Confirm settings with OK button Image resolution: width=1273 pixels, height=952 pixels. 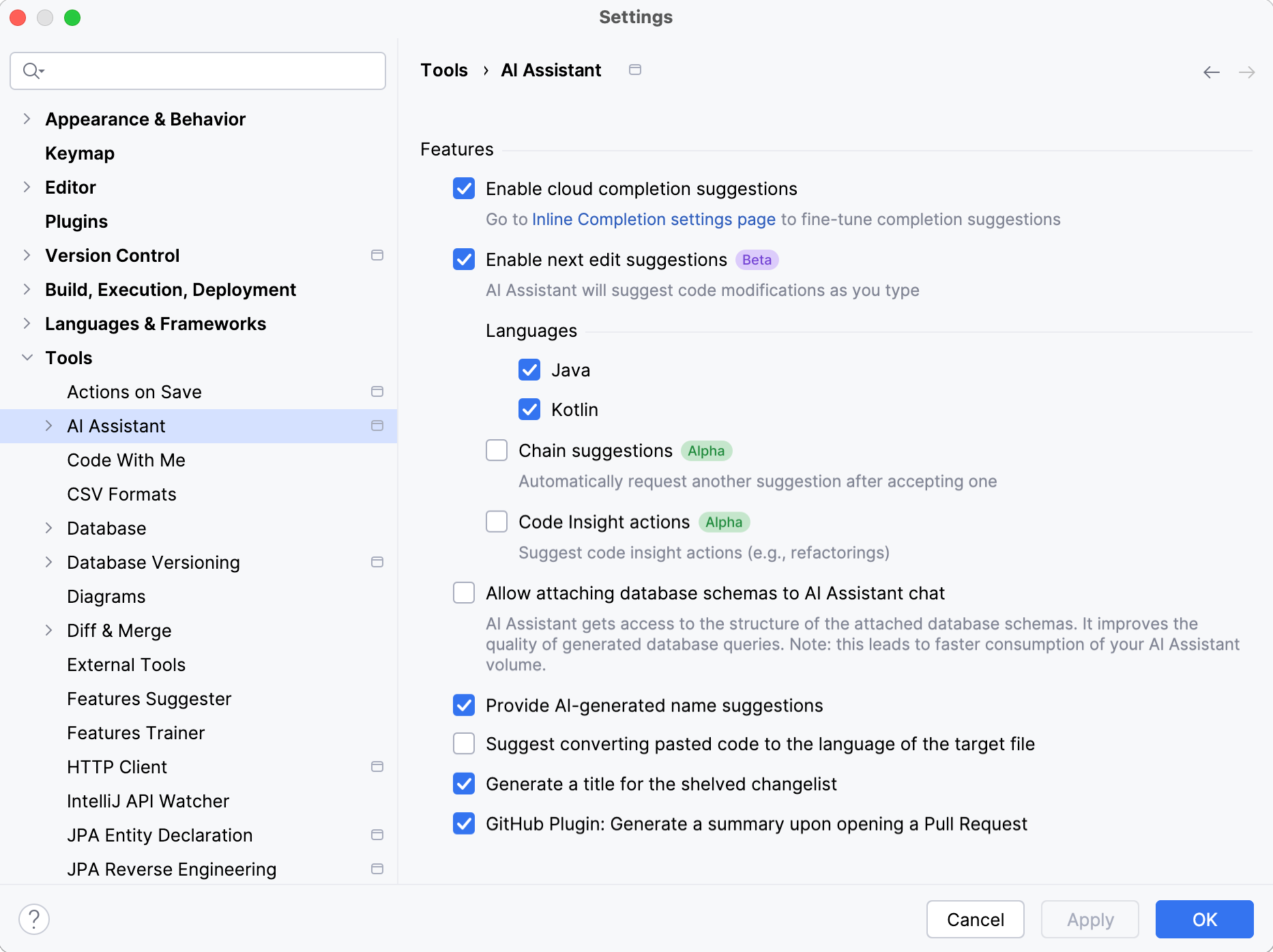[1205, 919]
